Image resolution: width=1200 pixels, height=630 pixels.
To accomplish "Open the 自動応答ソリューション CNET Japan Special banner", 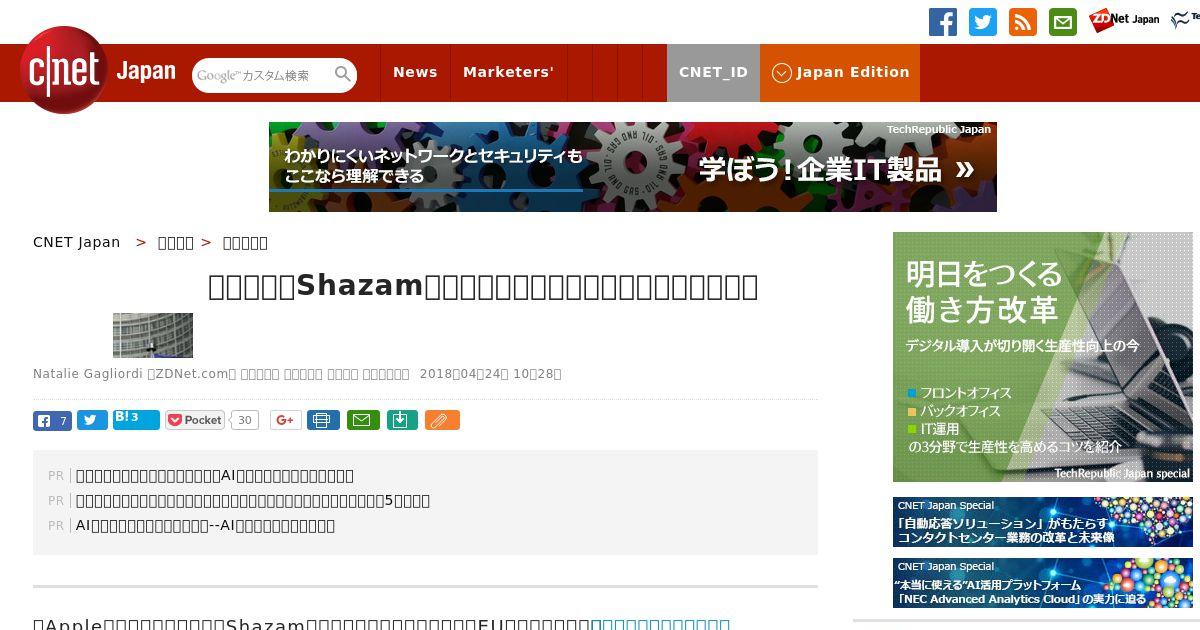I will (x=1043, y=522).
